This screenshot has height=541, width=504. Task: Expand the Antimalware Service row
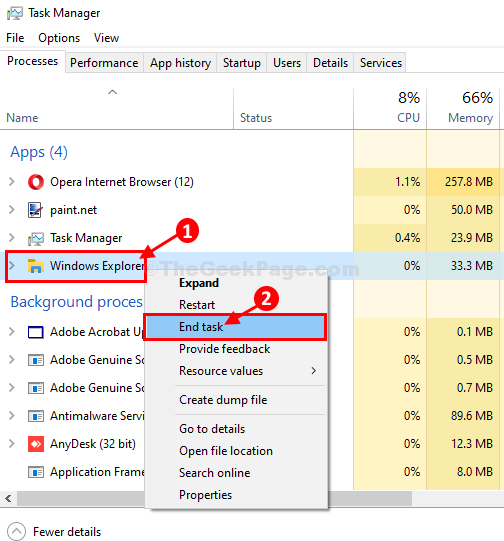click(11, 415)
